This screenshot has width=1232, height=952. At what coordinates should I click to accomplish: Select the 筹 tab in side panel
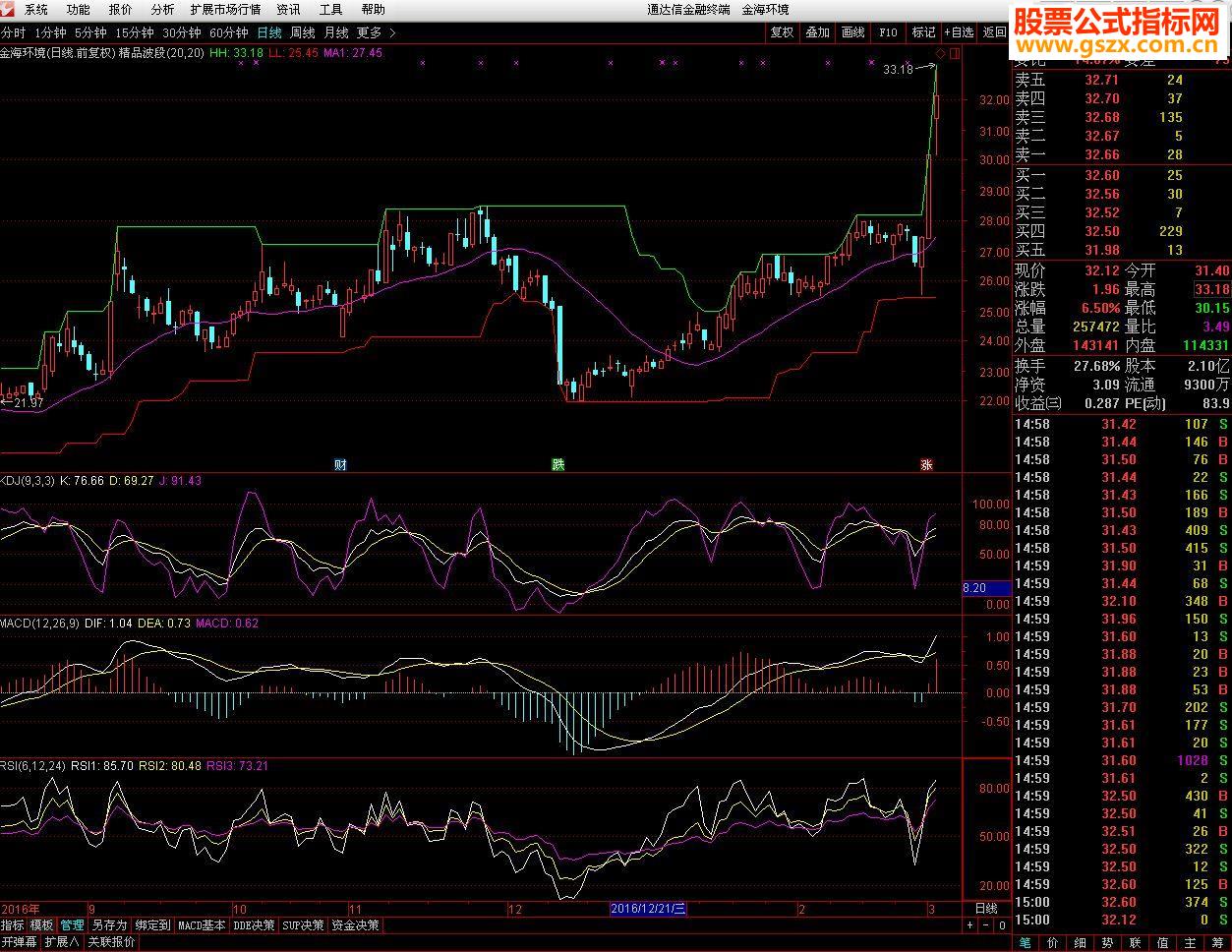click(x=1217, y=942)
